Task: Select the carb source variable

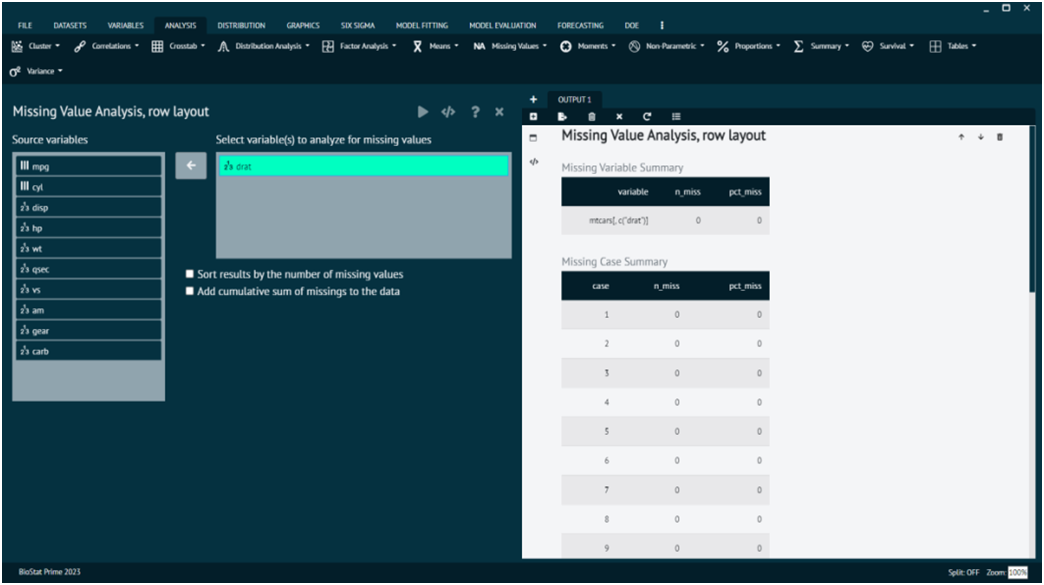Action: (x=89, y=351)
